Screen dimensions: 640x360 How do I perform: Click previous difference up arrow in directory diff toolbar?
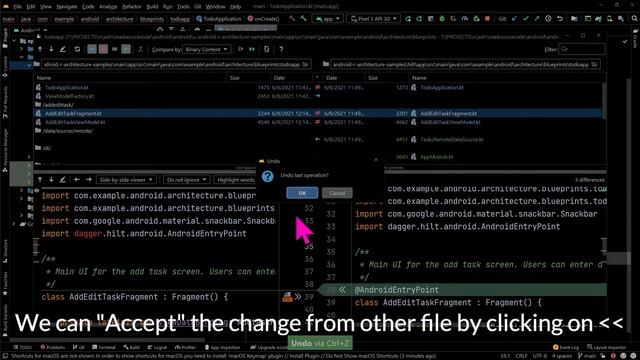(40, 49)
